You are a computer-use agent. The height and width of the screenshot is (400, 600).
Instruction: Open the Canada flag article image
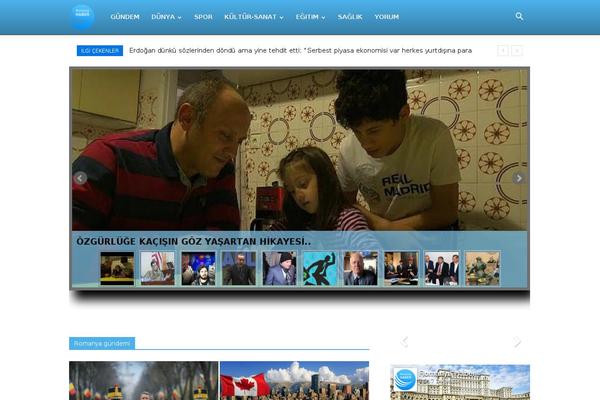point(293,381)
